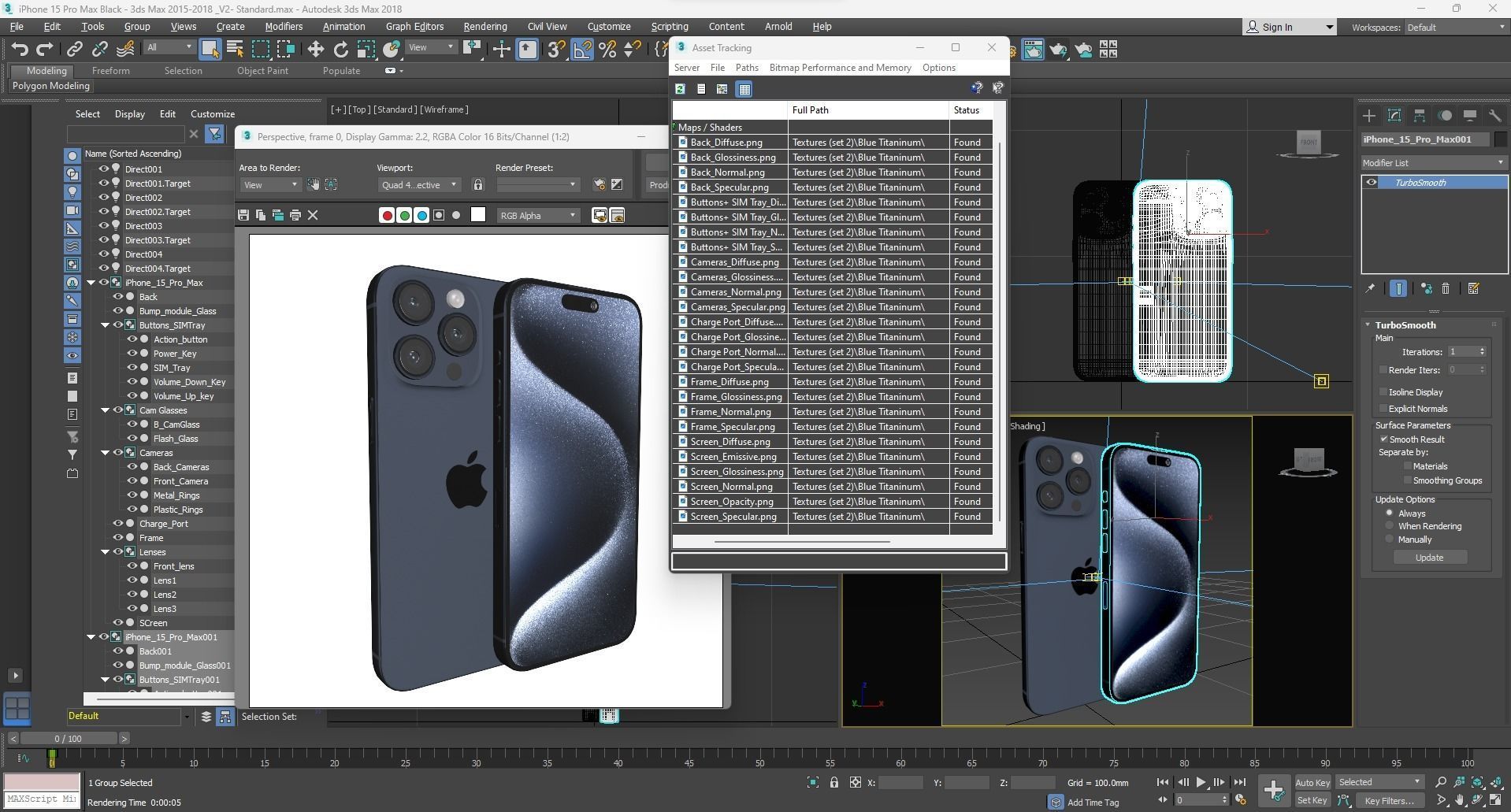Collapse Lenses group in explorer
Image resolution: width=1511 pixels, height=812 pixels.
(106, 551)
